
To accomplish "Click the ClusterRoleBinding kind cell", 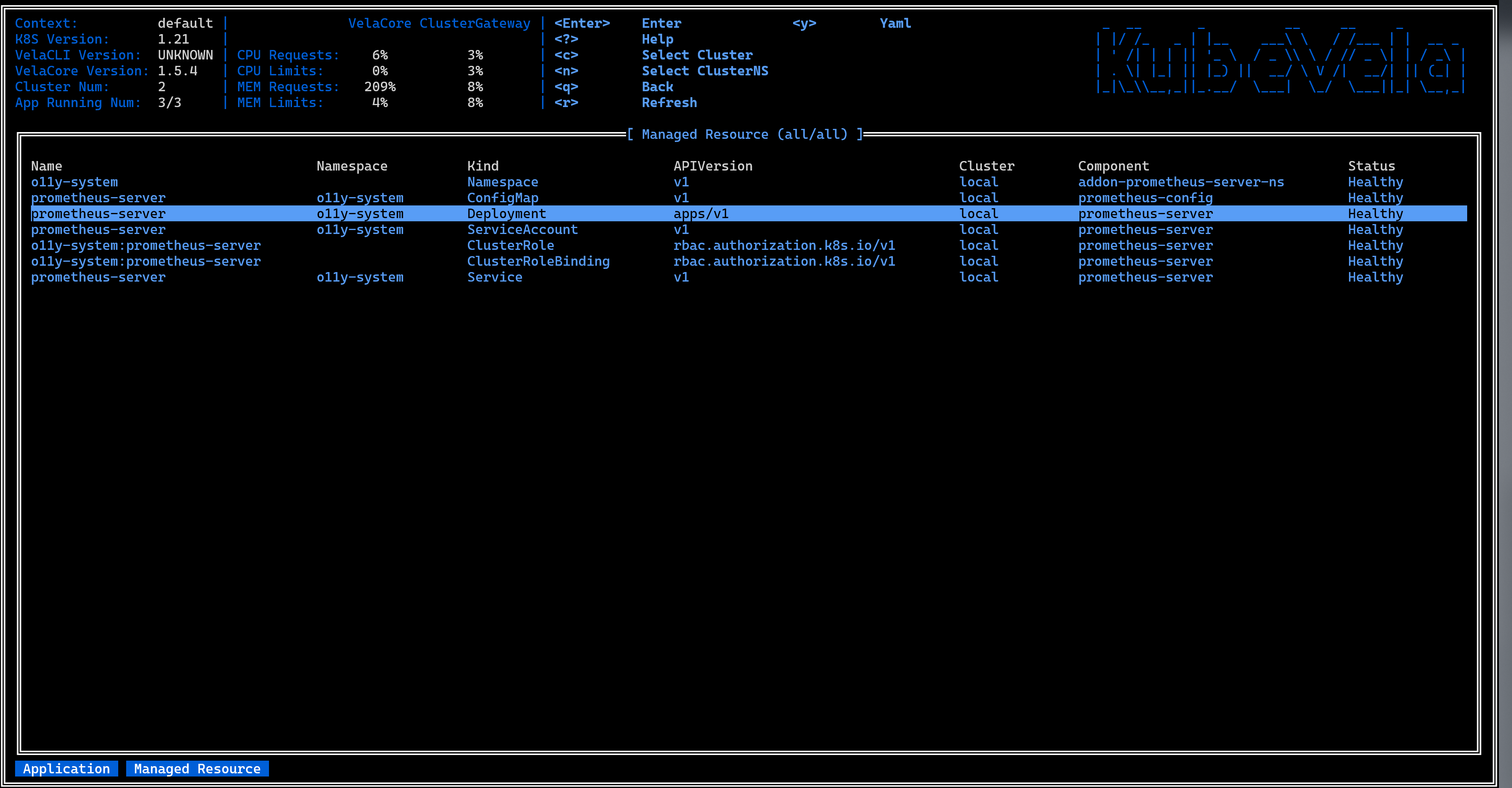I will (x=538, y=261).
